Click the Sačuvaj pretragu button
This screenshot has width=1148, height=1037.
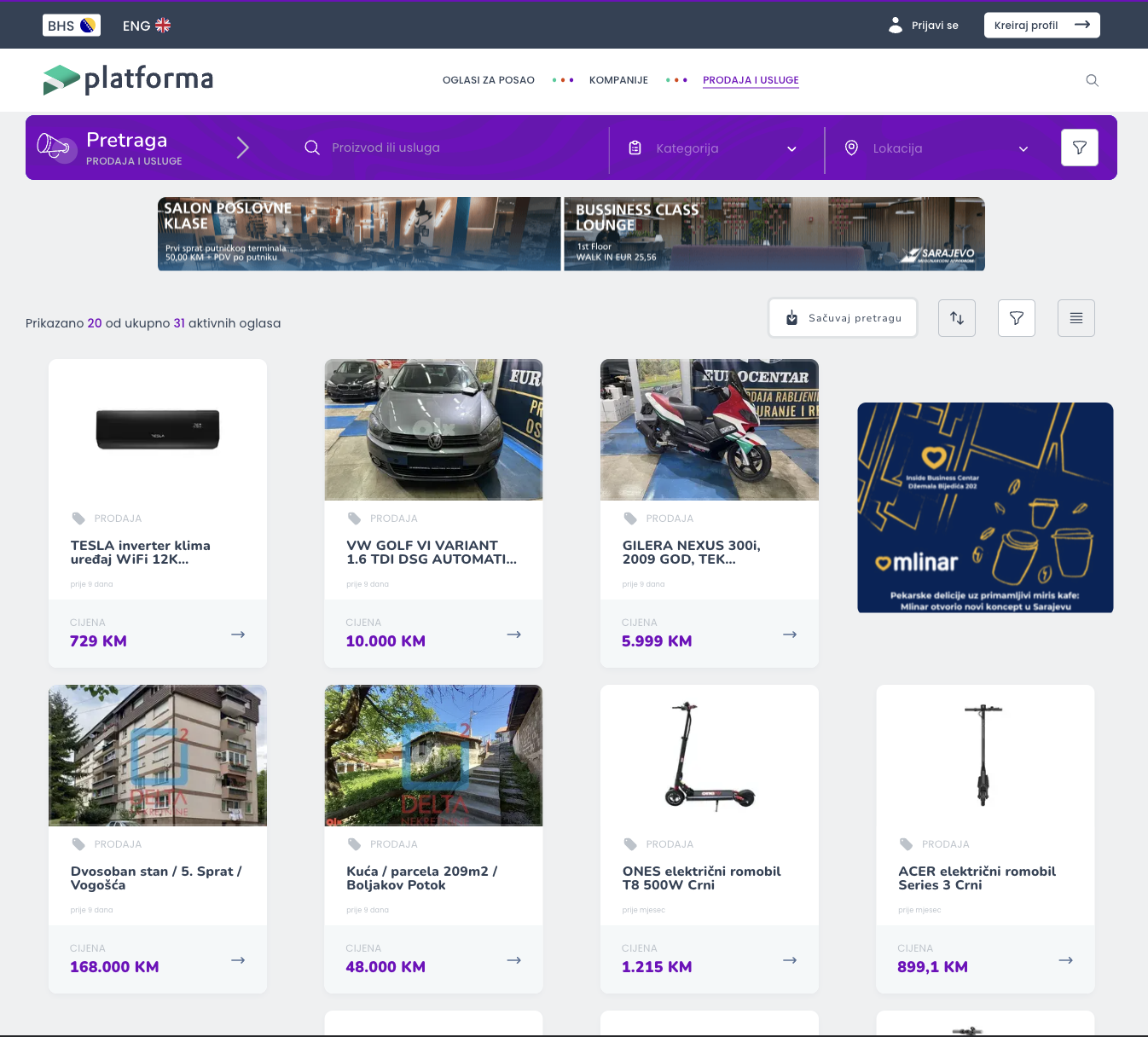pyautogui.click(x=843, y=318)
